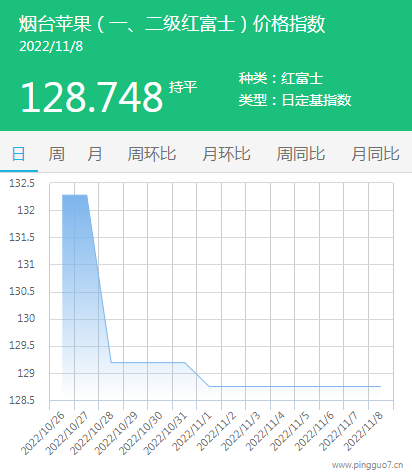Click the 类型：日定基指数 label
The height and width of the screenshot is (474, 412).
[x=295, y=100]
